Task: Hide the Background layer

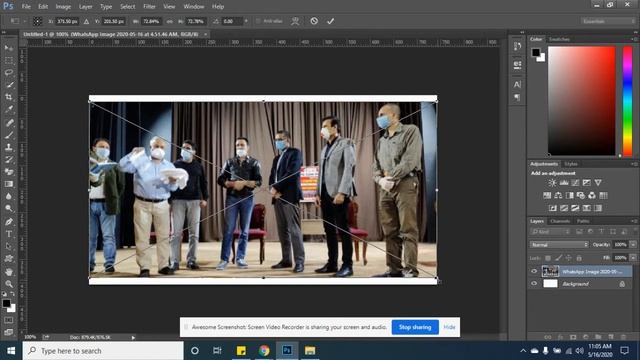Action: coord(534,283)
